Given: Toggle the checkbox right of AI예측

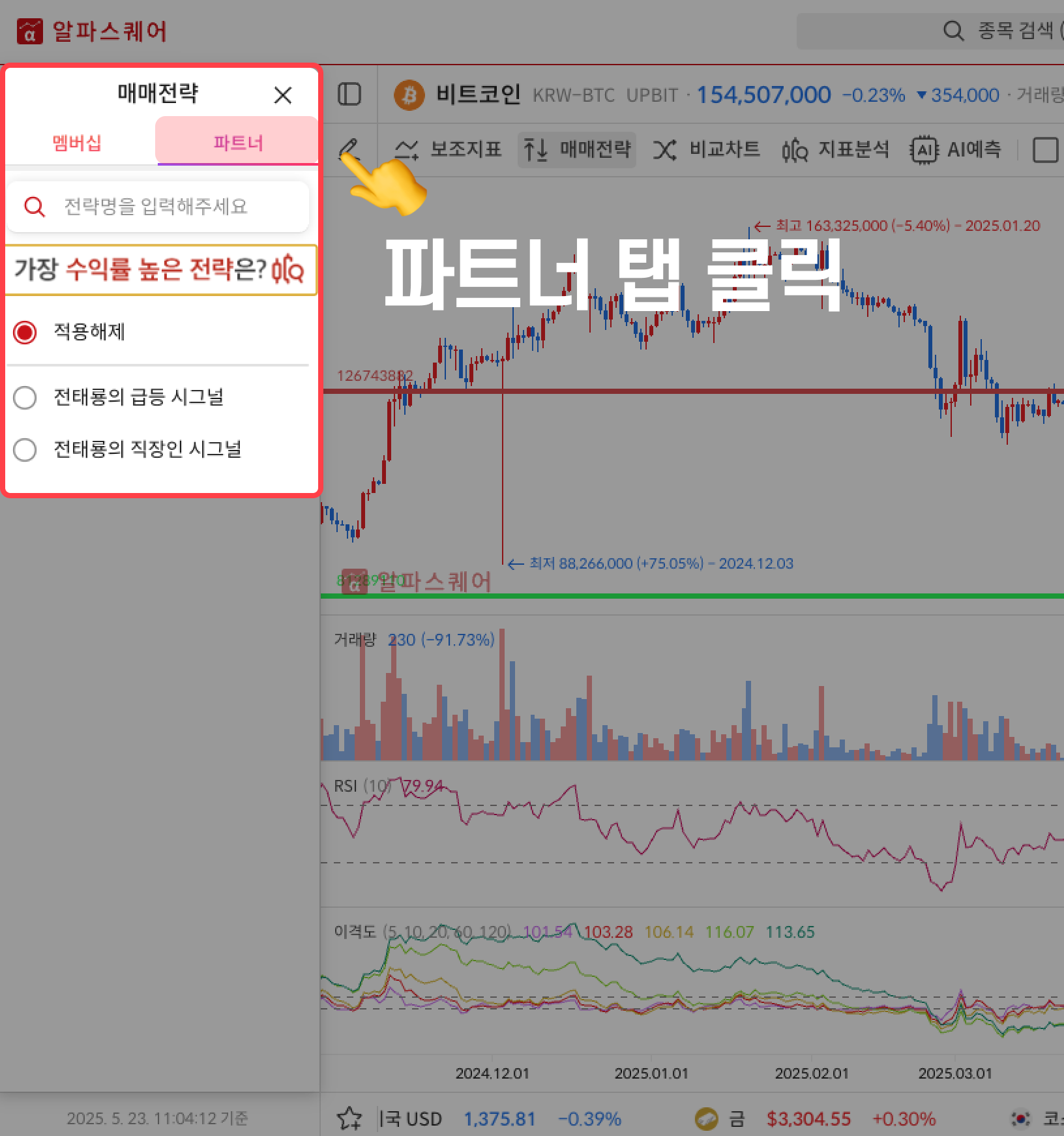Looking at the screenshot, I should 1045,150.
